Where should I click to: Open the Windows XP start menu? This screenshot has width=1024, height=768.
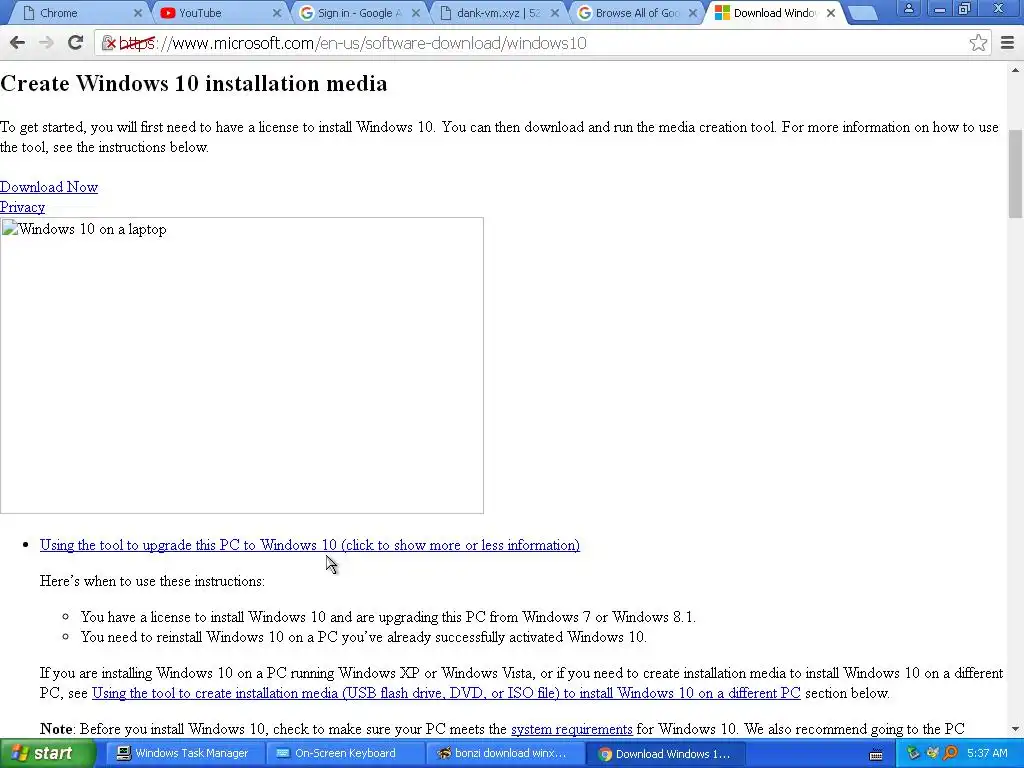tap(47, 754)
